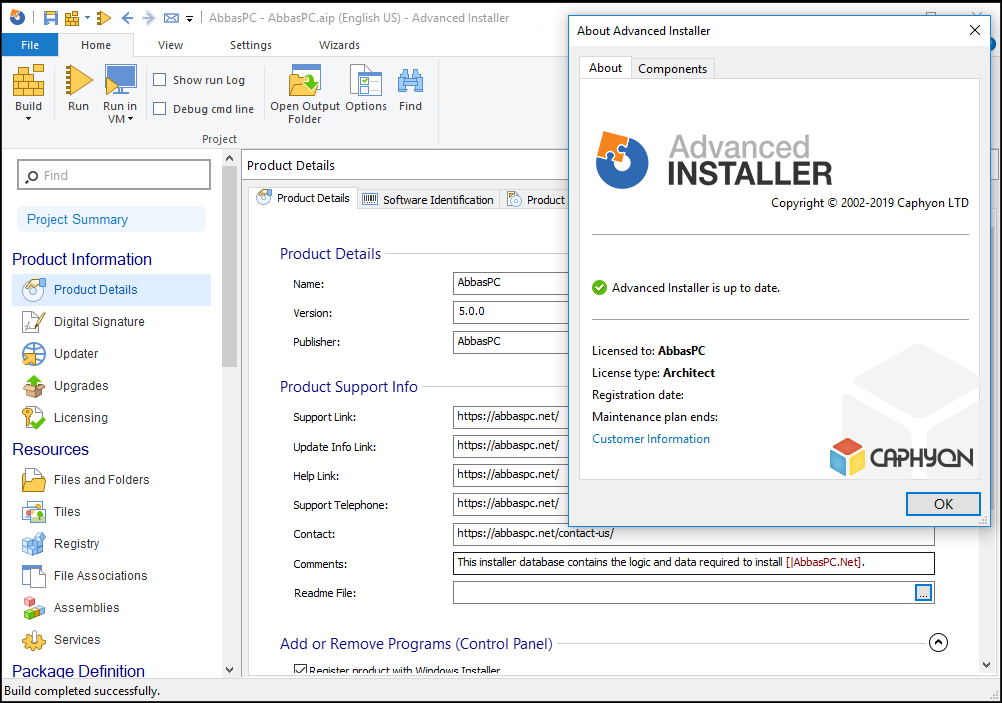Switch to Components tab in About dialog
The width and height of the screenshot is (1002, 703).
click(x=672, y=68)
